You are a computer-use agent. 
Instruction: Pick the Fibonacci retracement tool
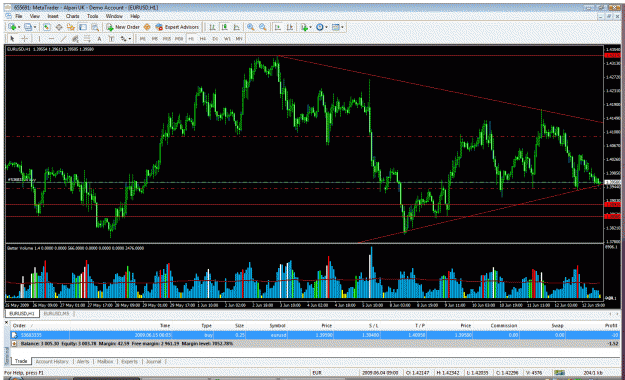coord(87,39)
